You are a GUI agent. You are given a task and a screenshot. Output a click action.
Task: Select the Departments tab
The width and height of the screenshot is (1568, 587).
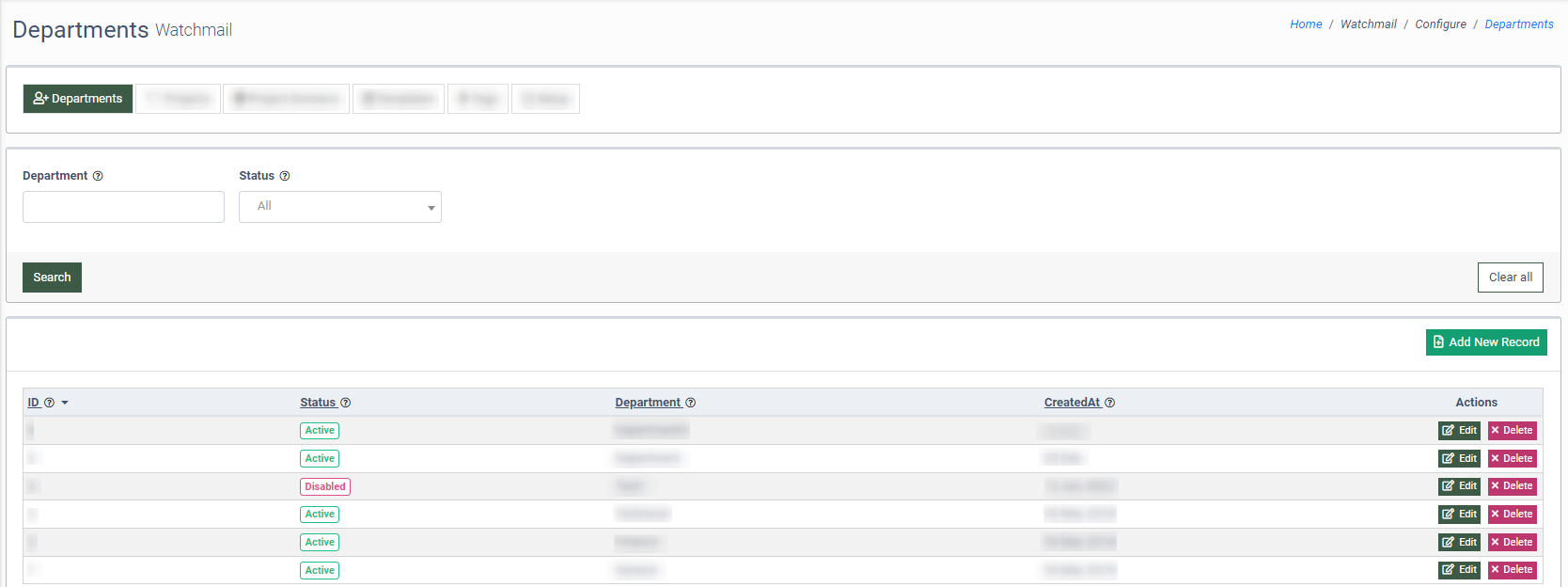point(78,99)
